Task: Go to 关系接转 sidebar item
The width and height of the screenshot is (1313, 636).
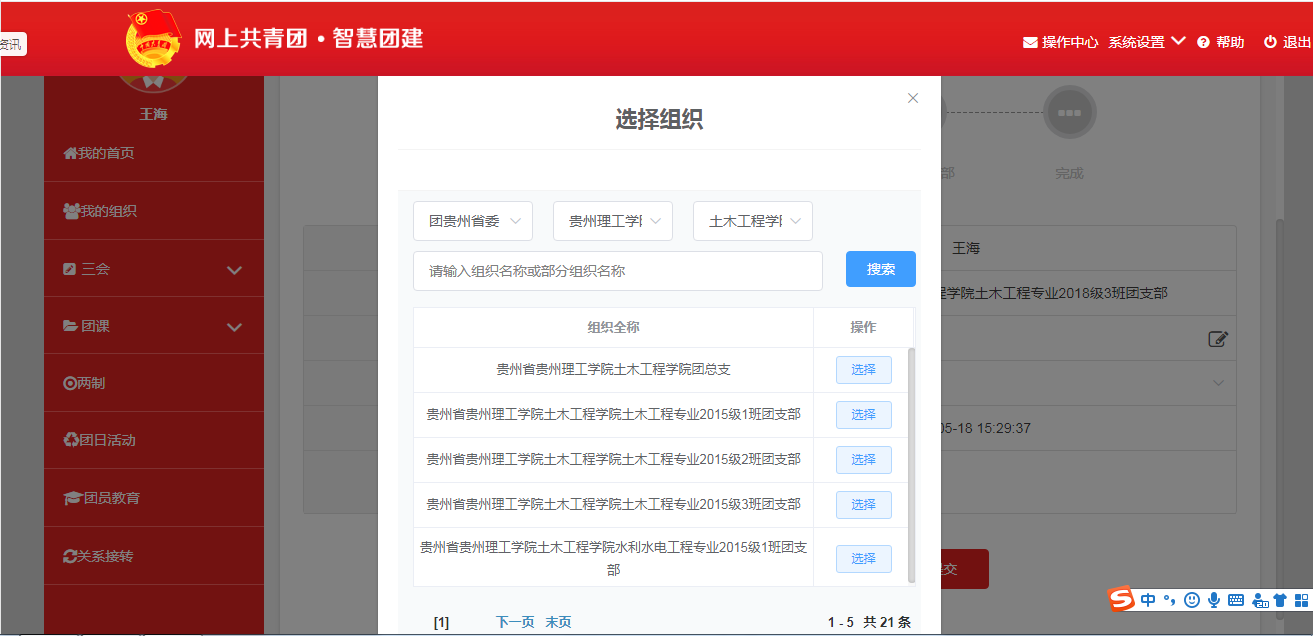Action: 98,556
